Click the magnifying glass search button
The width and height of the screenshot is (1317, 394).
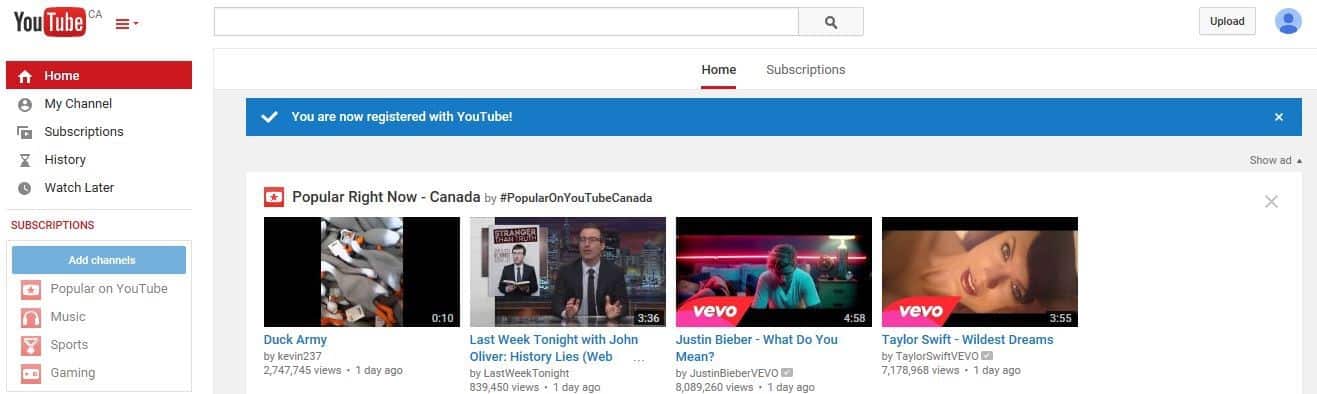pyautogui.click(x=831, y=22)
